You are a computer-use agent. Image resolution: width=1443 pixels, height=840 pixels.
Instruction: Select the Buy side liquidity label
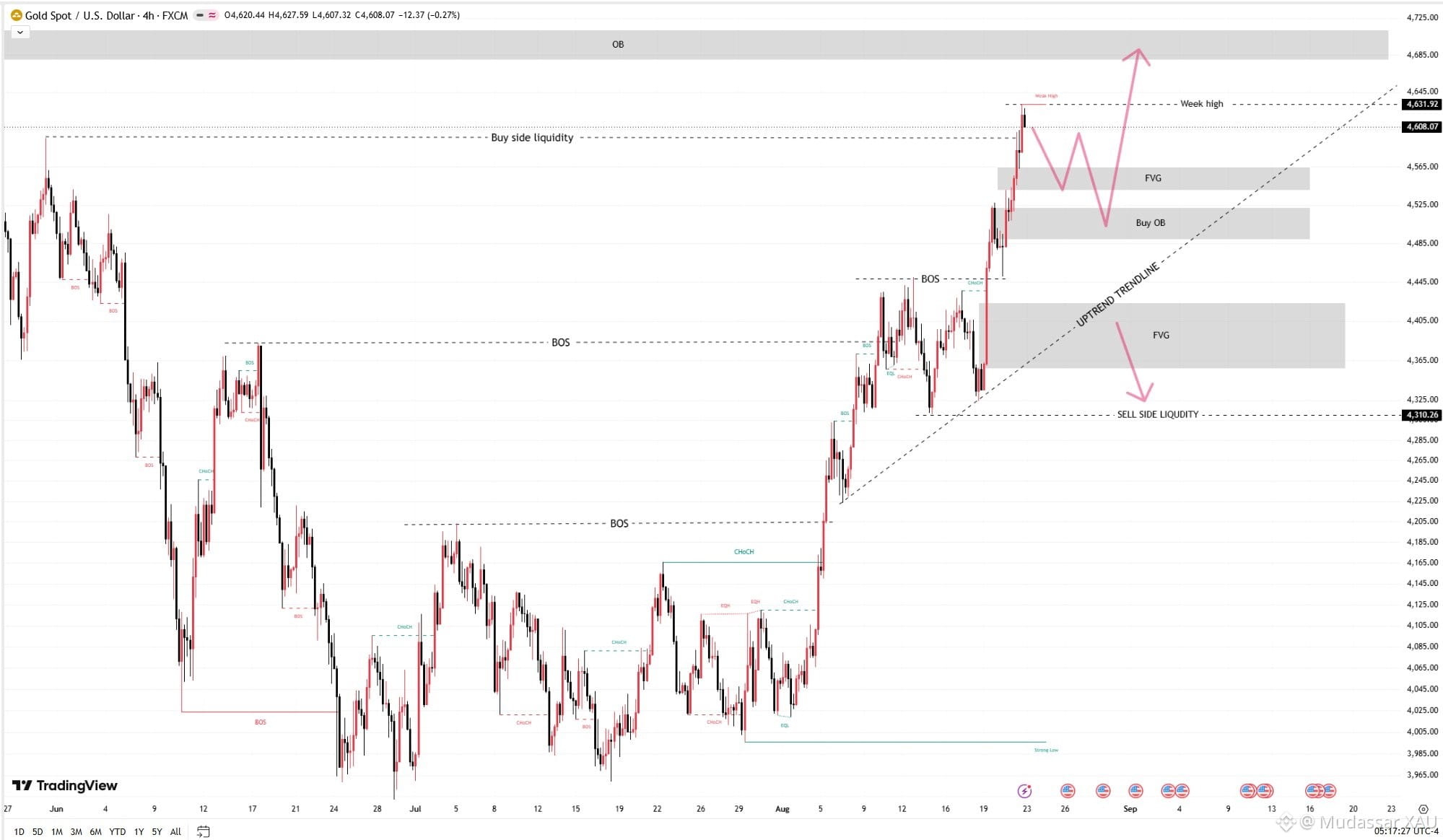(532, 137)
